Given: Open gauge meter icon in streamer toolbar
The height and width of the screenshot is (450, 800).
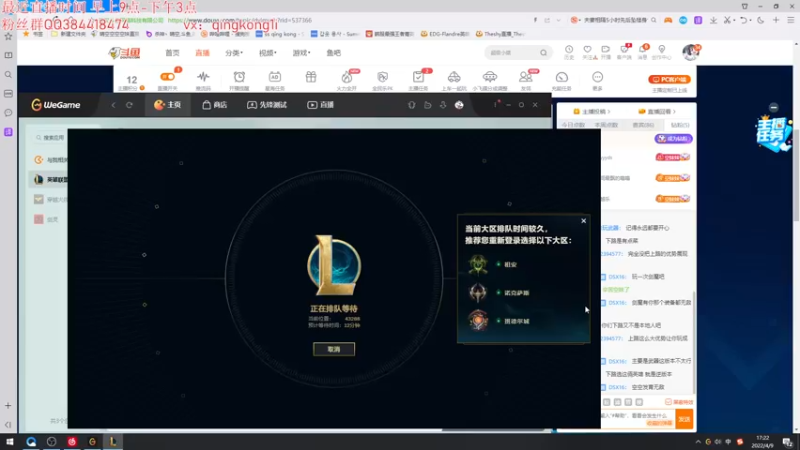Looking at the screenshot, I should (x=561, y=77).
